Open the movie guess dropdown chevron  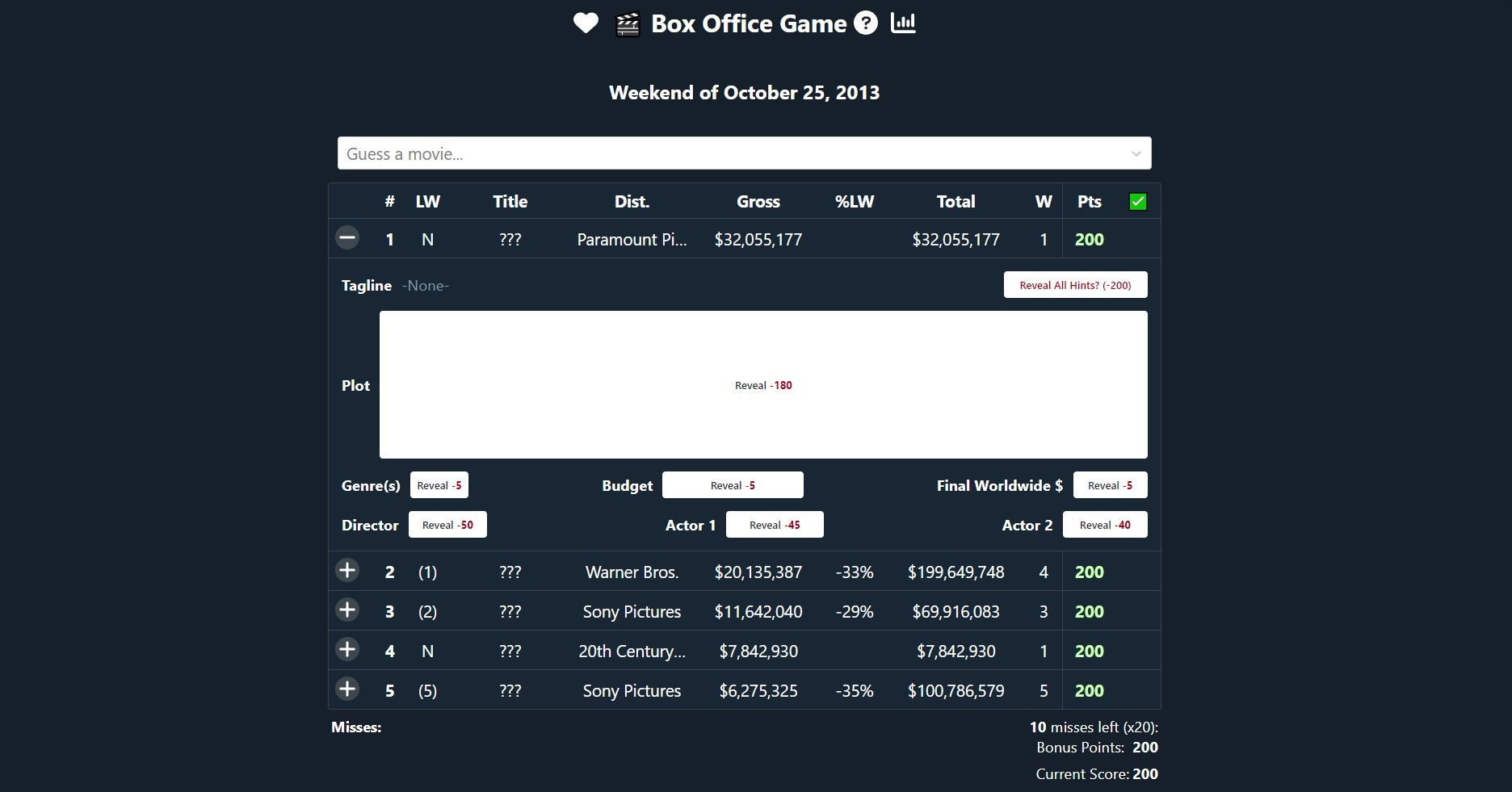click(x=1136, y=153)
